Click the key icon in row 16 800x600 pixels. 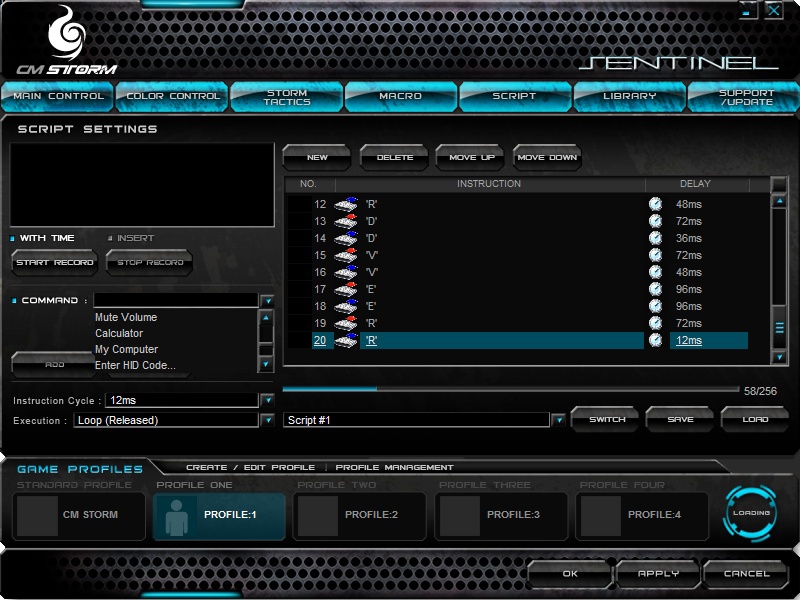346,272
